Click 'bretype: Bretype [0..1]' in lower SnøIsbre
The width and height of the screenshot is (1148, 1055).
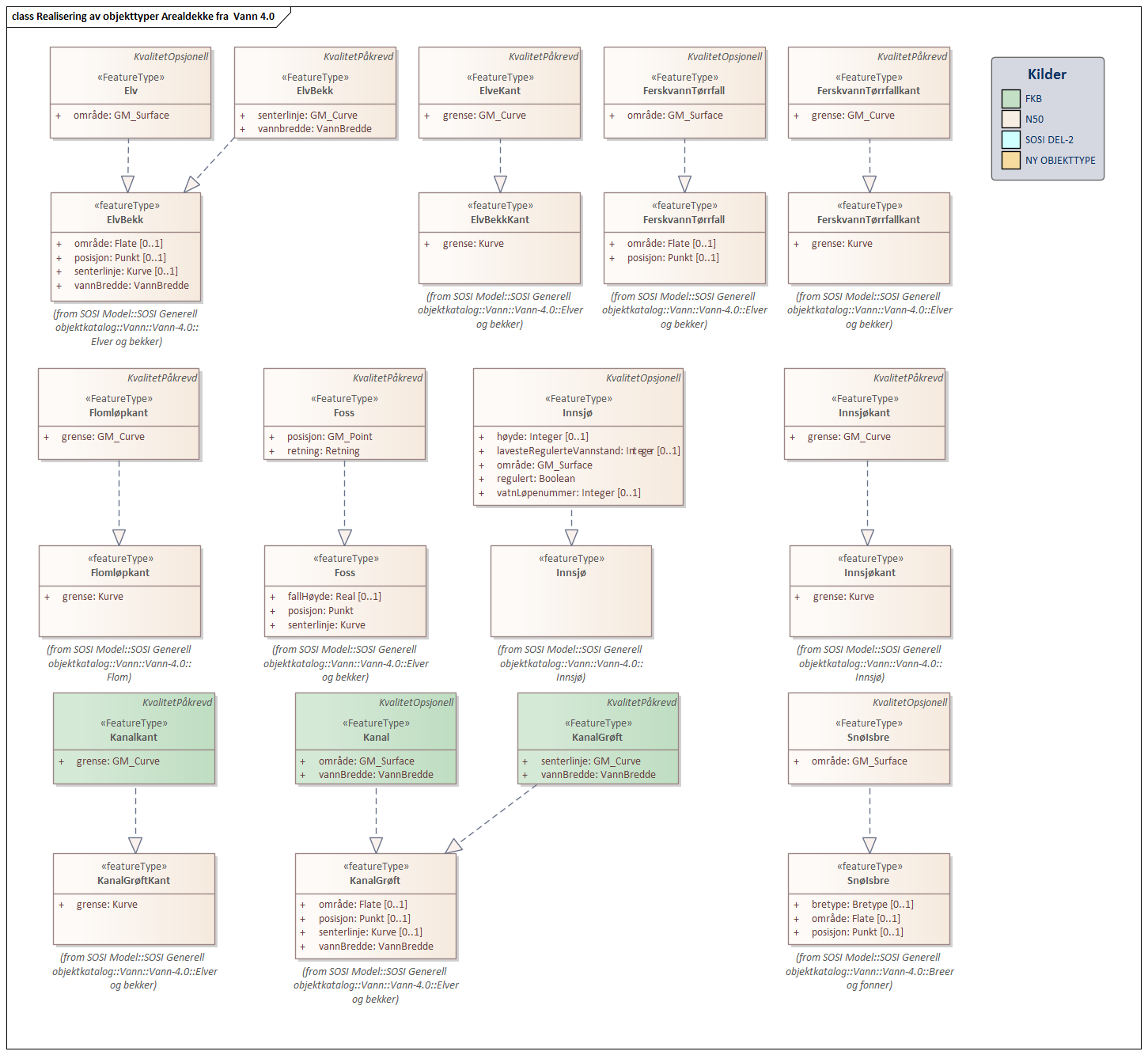[x=862, y=905]
